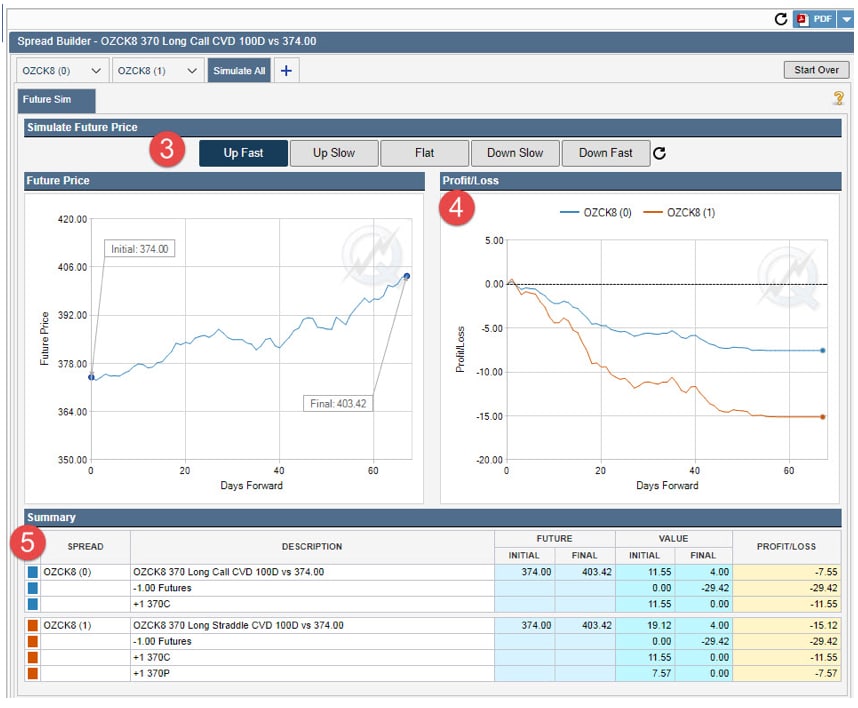858x708 pixels.
Task: Select the Down Fast simulation
Action: click(605, 153)
